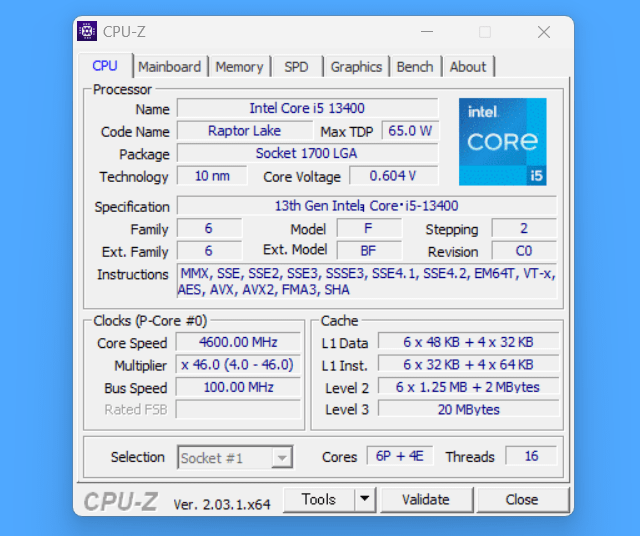Screen dimensions: 640x536
Task: Click the Bus Speed 100.00 MHz value
Action: point(239,387)
